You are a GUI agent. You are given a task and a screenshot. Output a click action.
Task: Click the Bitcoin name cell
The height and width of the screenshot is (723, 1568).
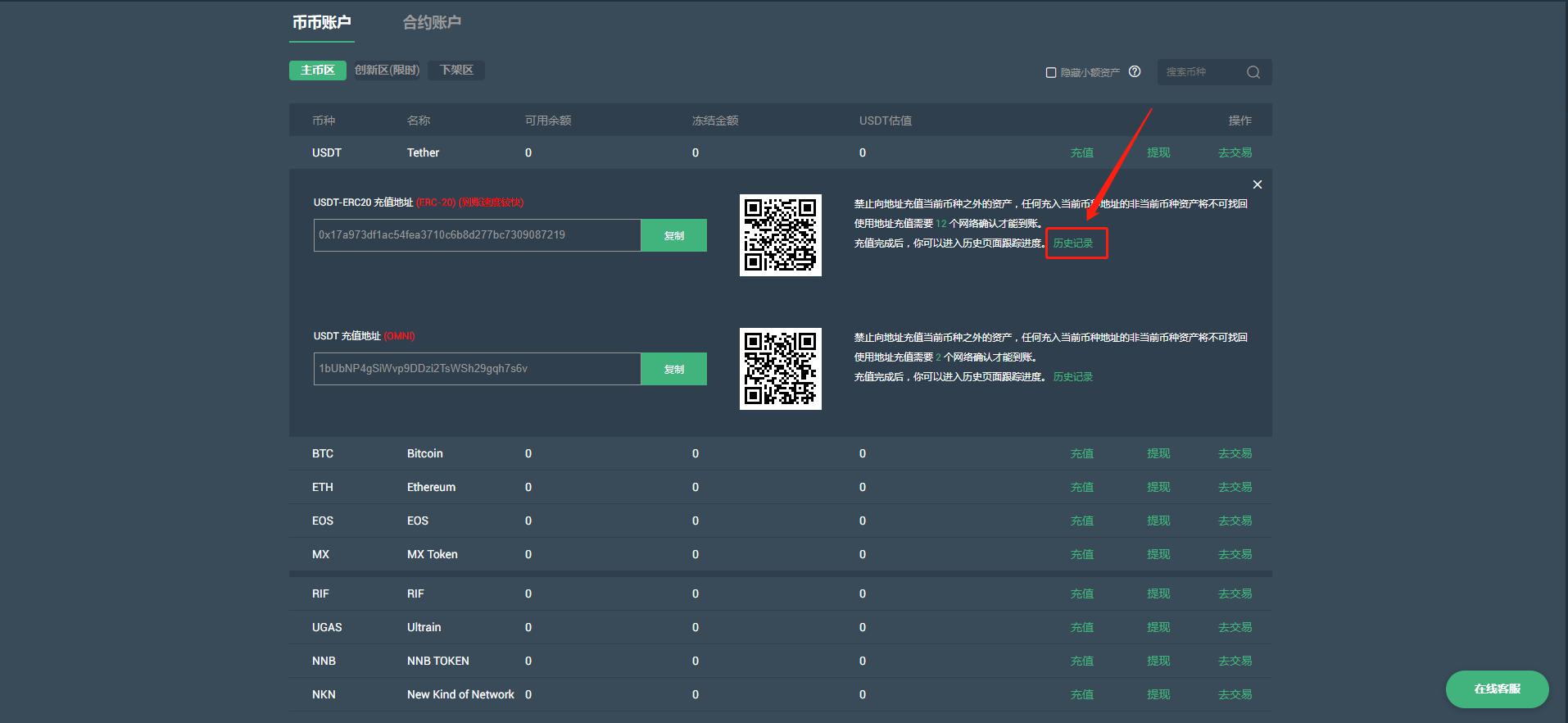coord(425,453)
